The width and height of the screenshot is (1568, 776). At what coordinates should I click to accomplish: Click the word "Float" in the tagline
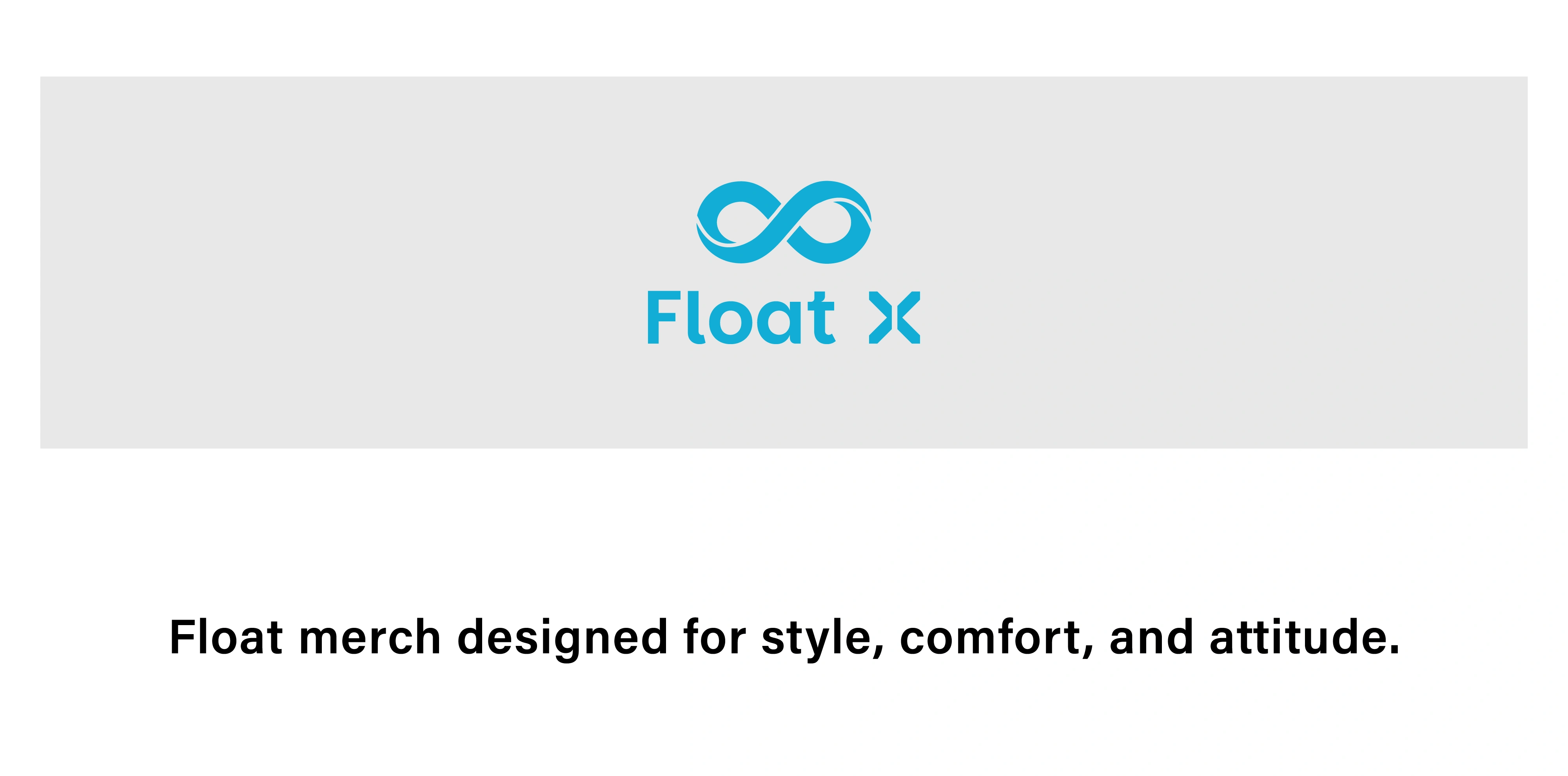pyautogui.click(x=226, y=637)
